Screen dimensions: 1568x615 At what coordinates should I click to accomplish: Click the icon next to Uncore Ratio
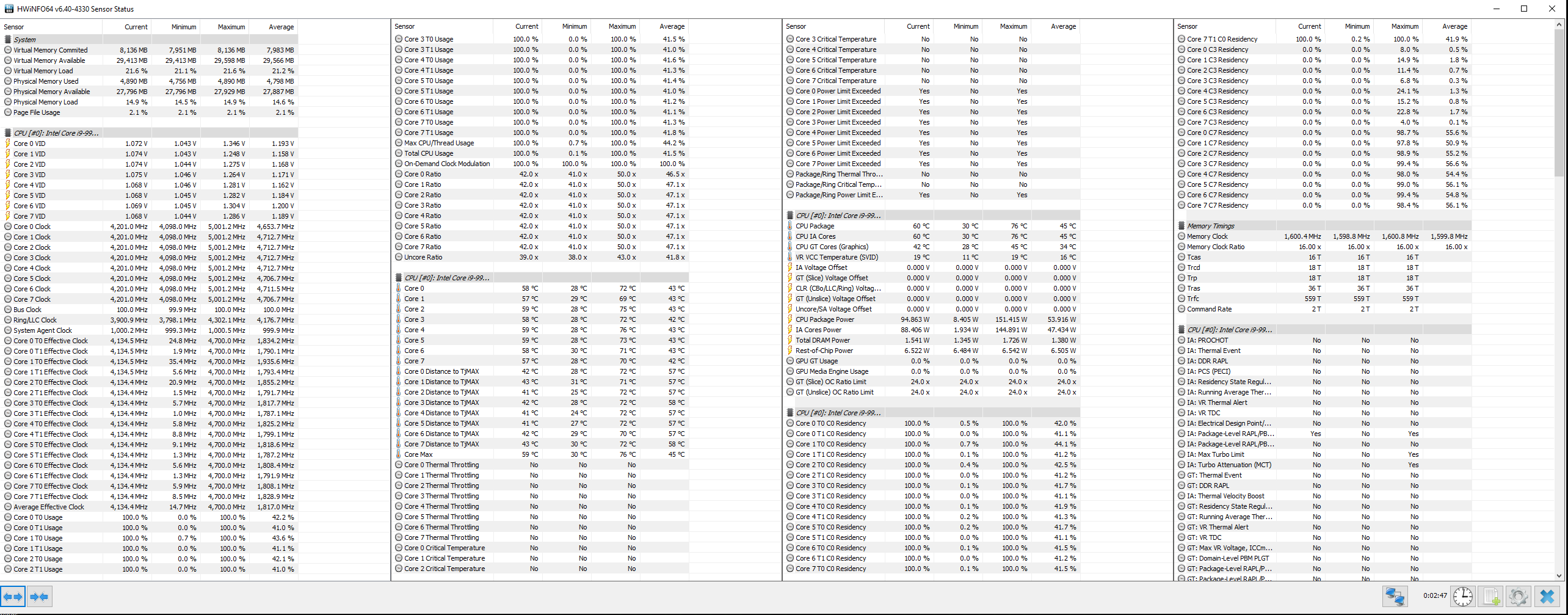point(399,257)
